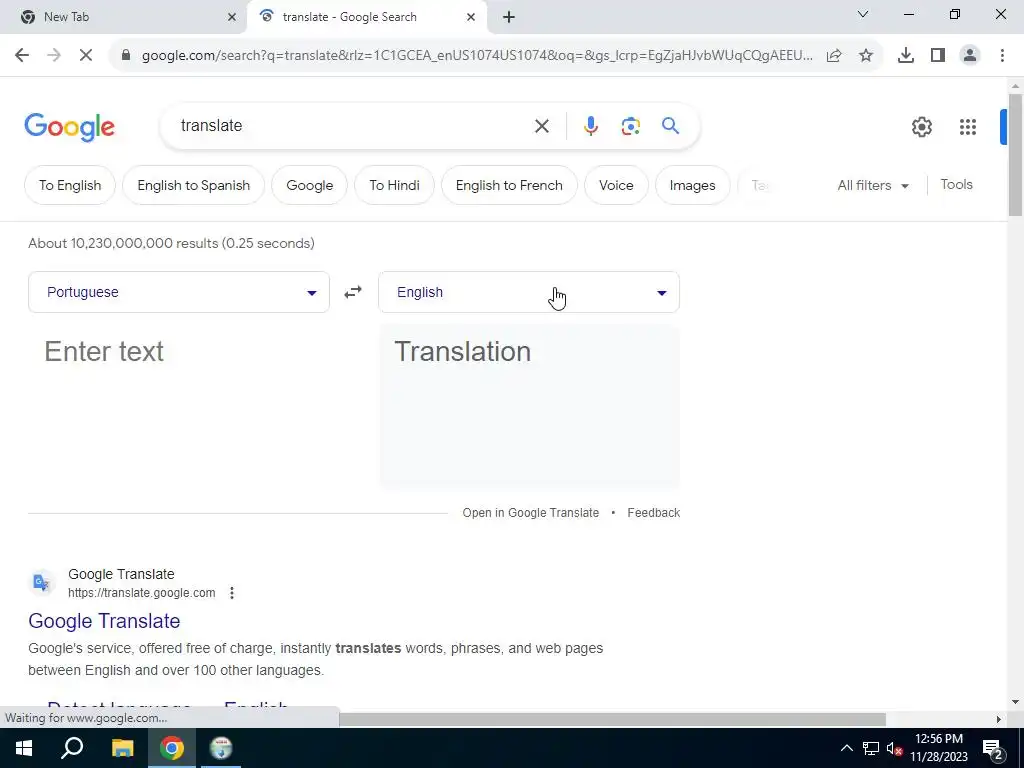Submit search with the magnifying glass icon
The width and height of the screenshot is (1024, 768).
click(671, 126)
